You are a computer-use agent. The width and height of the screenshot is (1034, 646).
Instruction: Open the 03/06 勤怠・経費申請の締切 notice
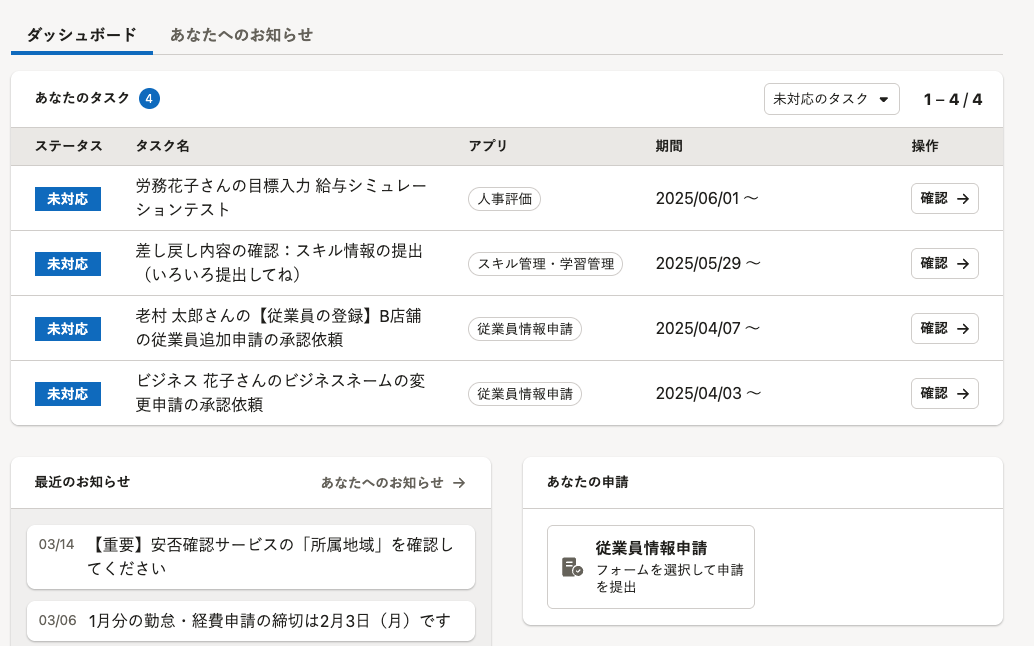click(251, 620)
